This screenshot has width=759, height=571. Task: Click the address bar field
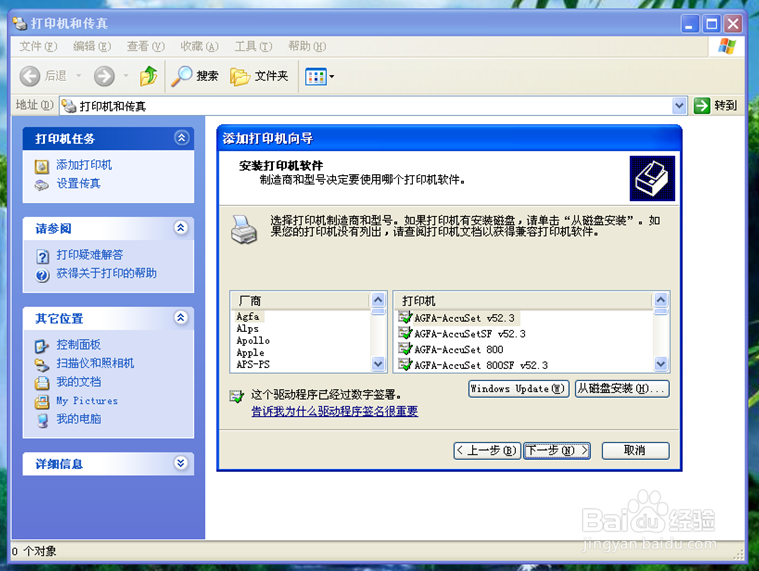click(373, 105)
